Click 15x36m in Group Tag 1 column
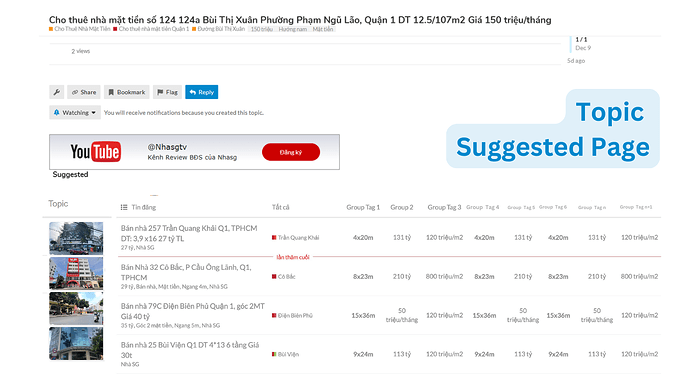Screen dimensions: 690x388 [363, 315]
